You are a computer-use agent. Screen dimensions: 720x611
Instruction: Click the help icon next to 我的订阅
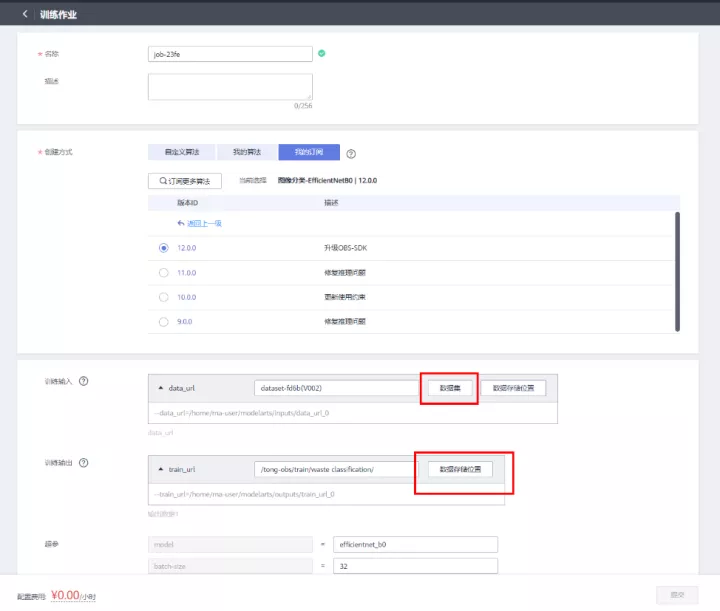[351, 154]
